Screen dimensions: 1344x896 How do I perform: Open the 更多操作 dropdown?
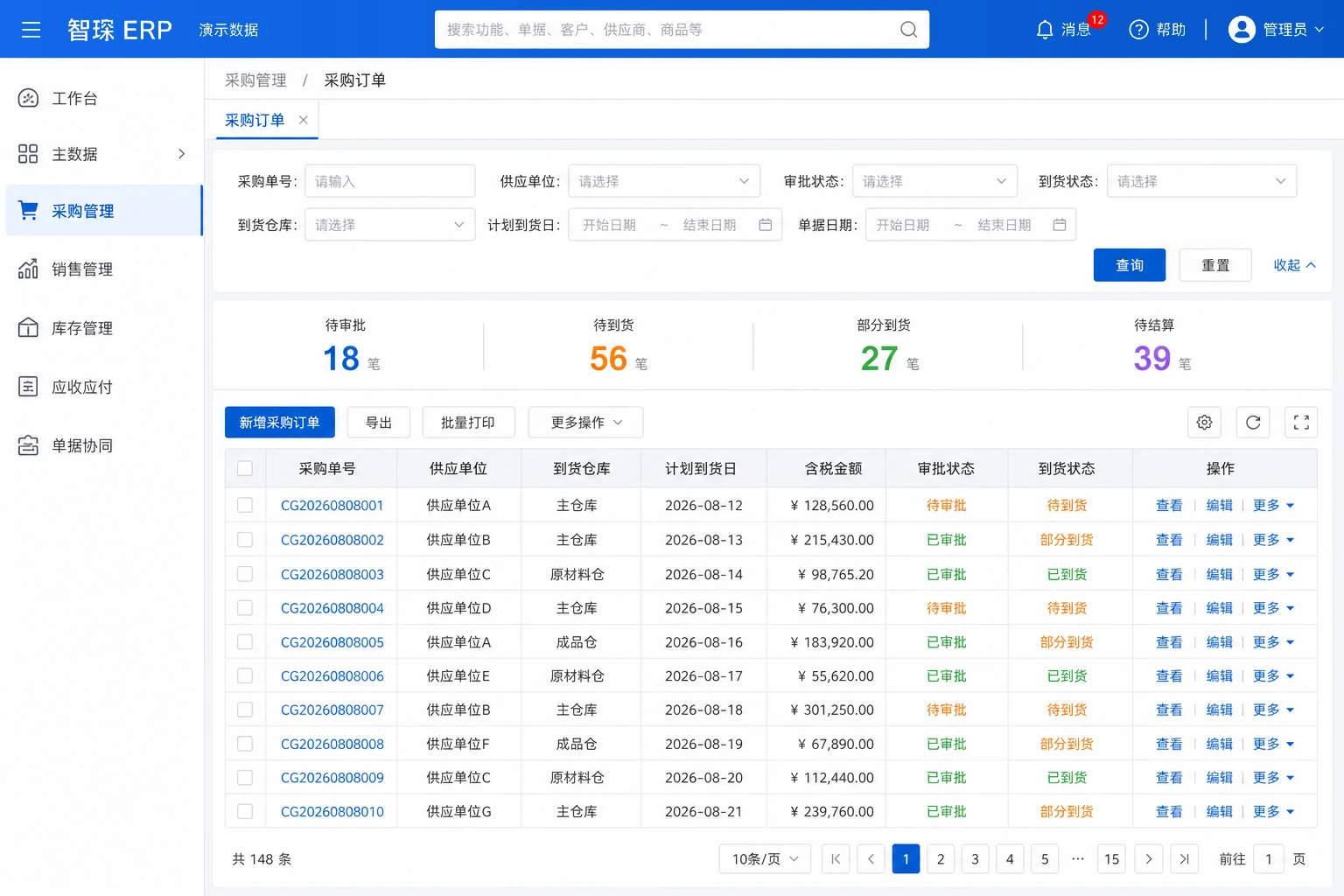[x=585, y=423]
